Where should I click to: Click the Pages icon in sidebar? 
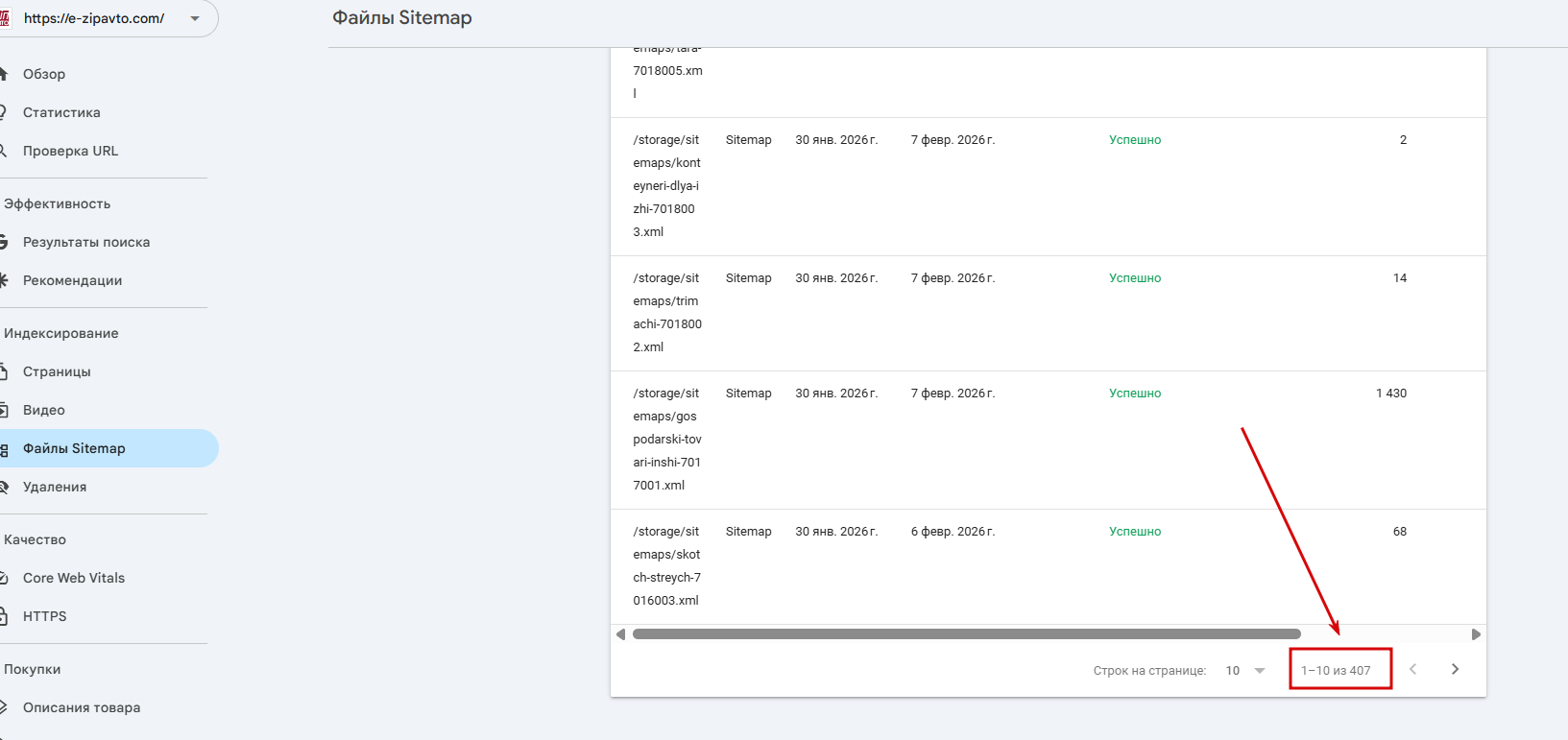[4, 371]
